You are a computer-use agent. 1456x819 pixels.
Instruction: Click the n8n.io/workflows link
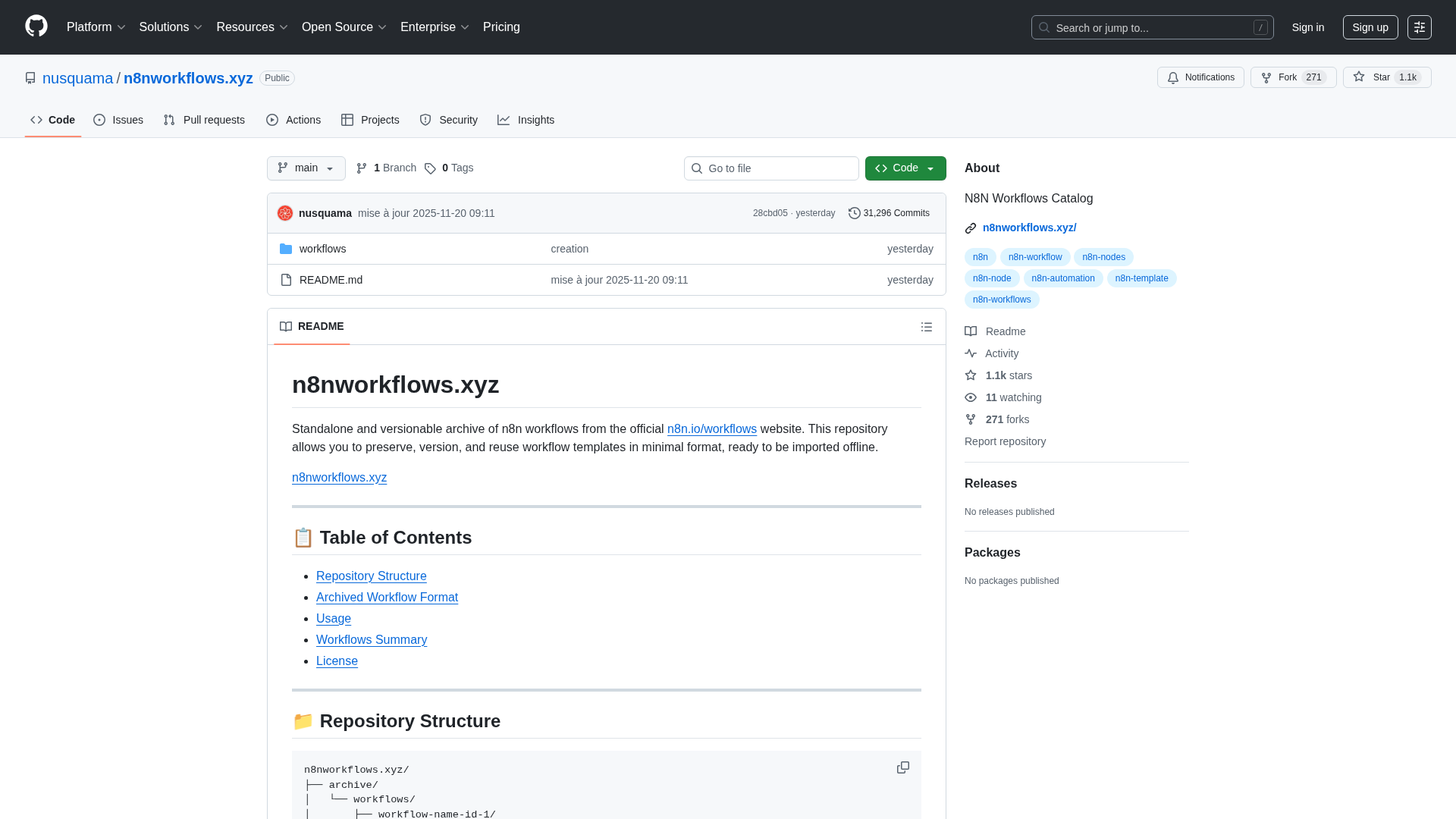[x=711, y=429]
